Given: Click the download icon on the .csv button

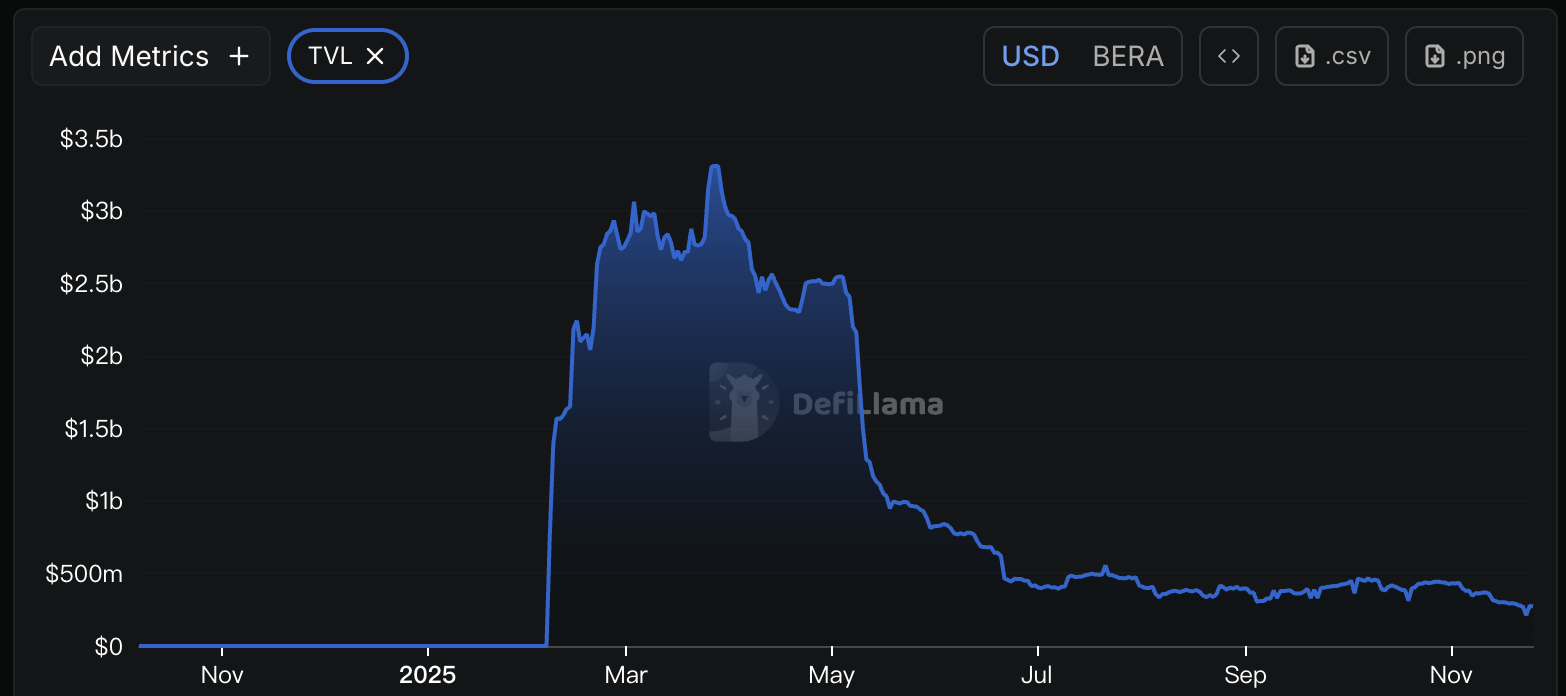Looking at the screenshot, I should (1305, 56).
